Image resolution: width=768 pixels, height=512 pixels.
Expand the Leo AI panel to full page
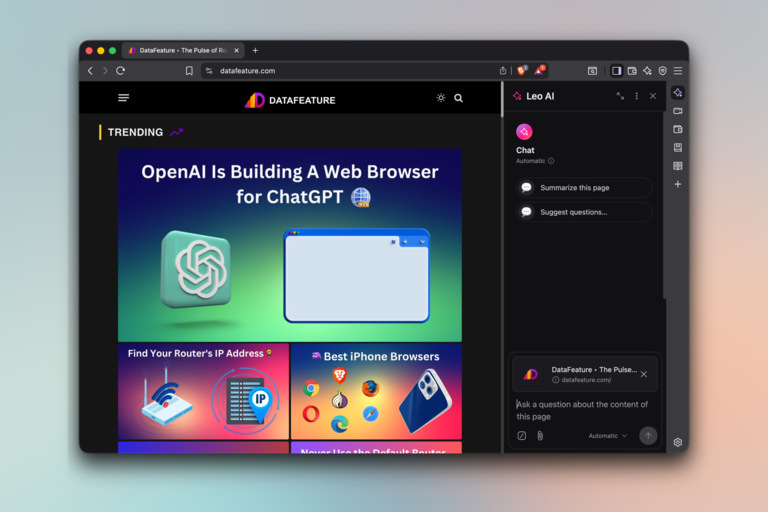(620, 96)
